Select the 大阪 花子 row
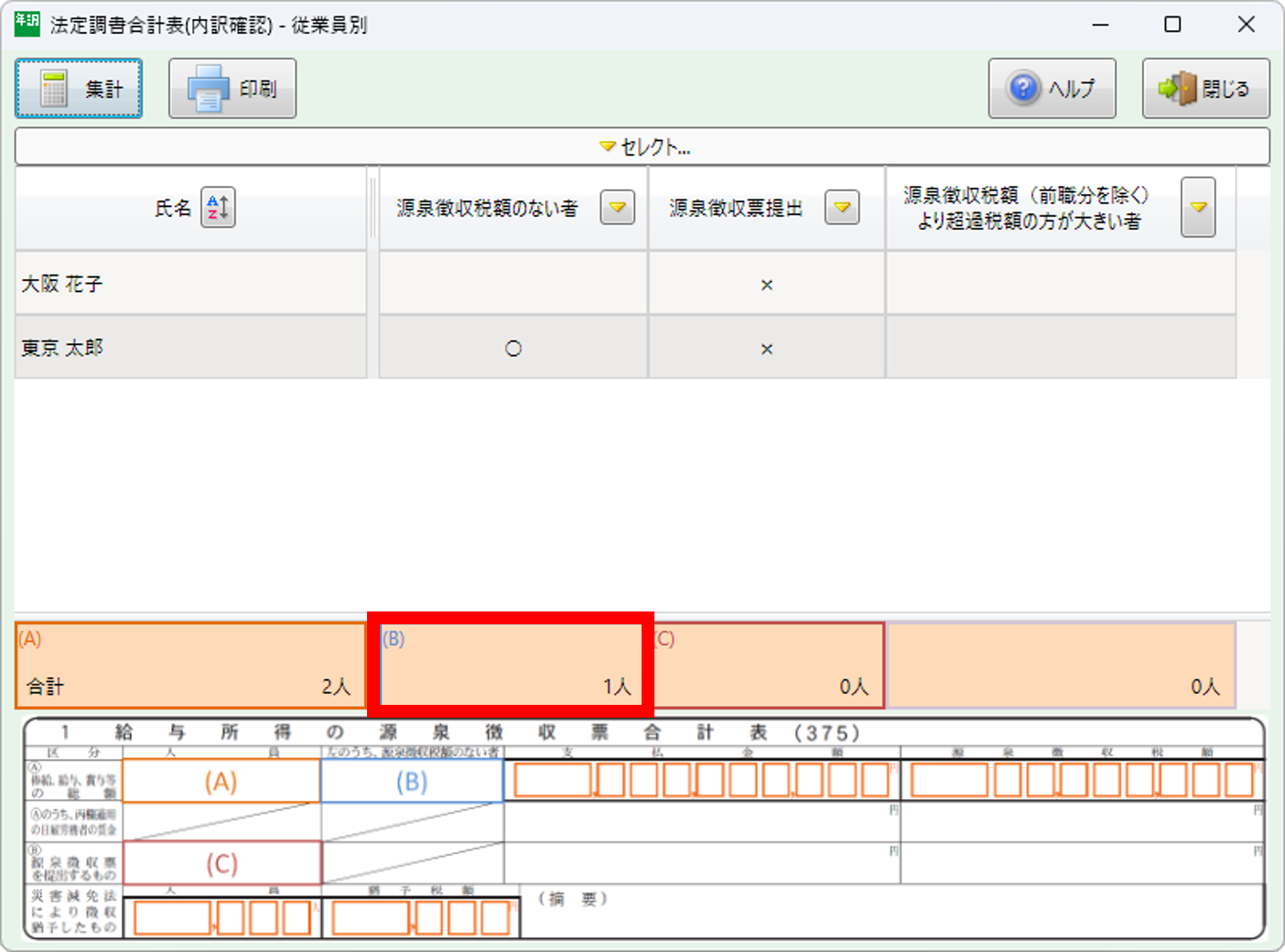 tap(190, 285)
